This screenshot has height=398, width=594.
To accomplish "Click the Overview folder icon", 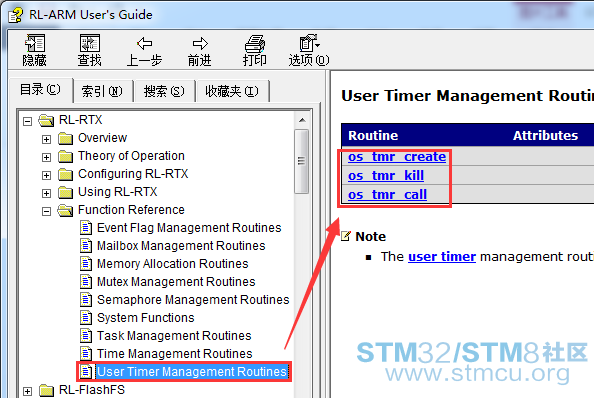I will [65, 138].
